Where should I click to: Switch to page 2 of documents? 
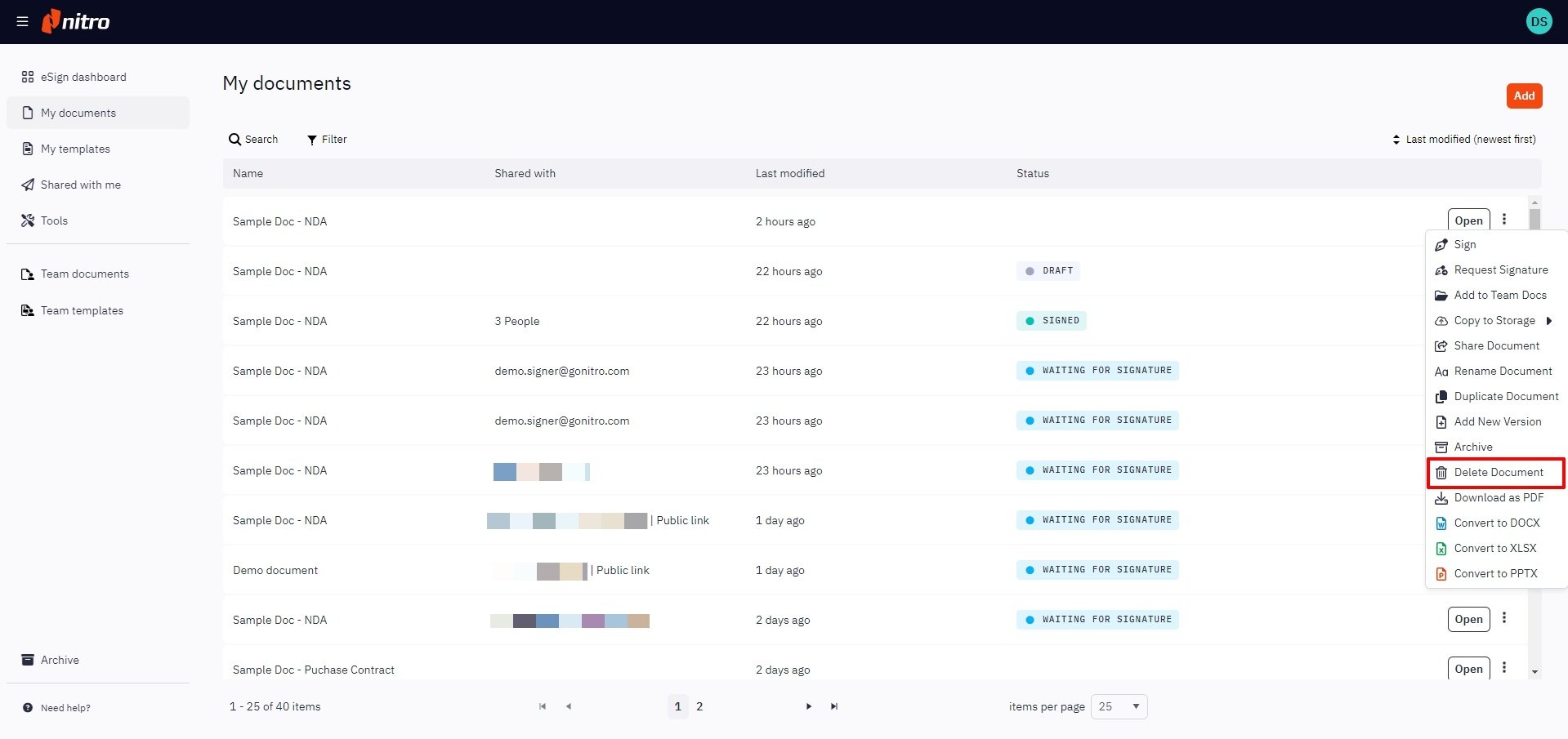699,706
